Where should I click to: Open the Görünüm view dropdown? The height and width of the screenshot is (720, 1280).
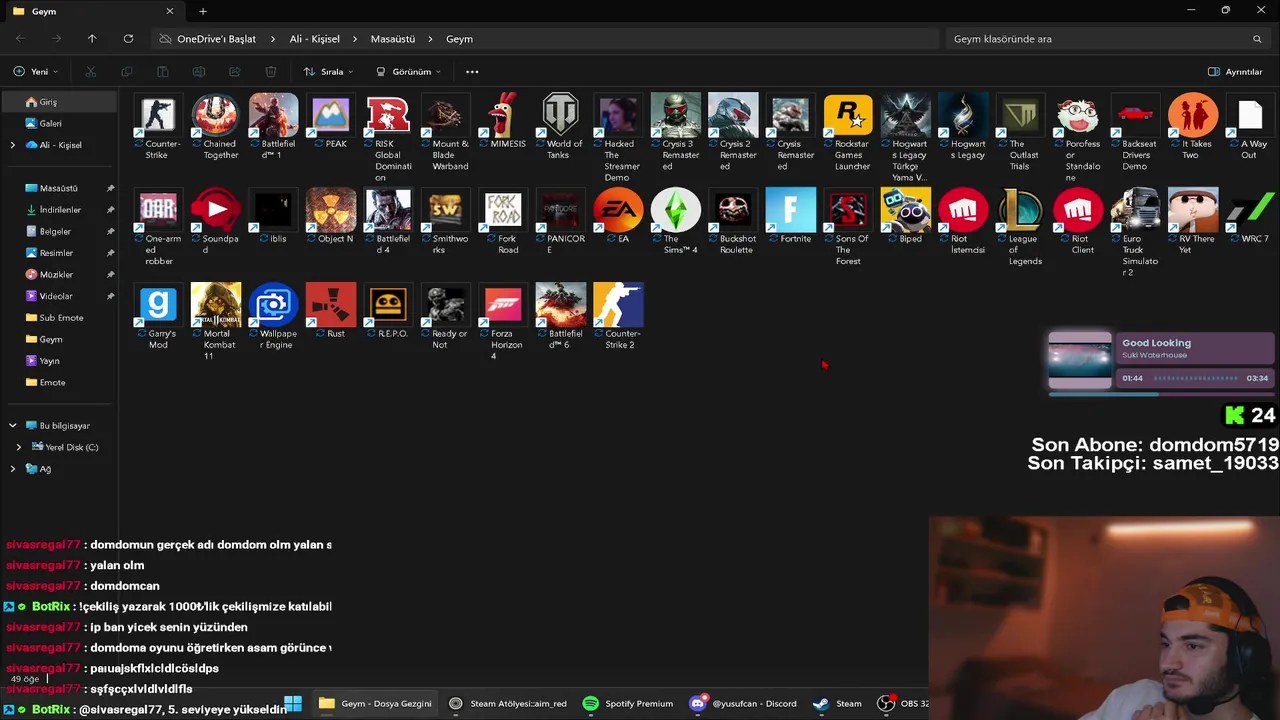point(409,72)
